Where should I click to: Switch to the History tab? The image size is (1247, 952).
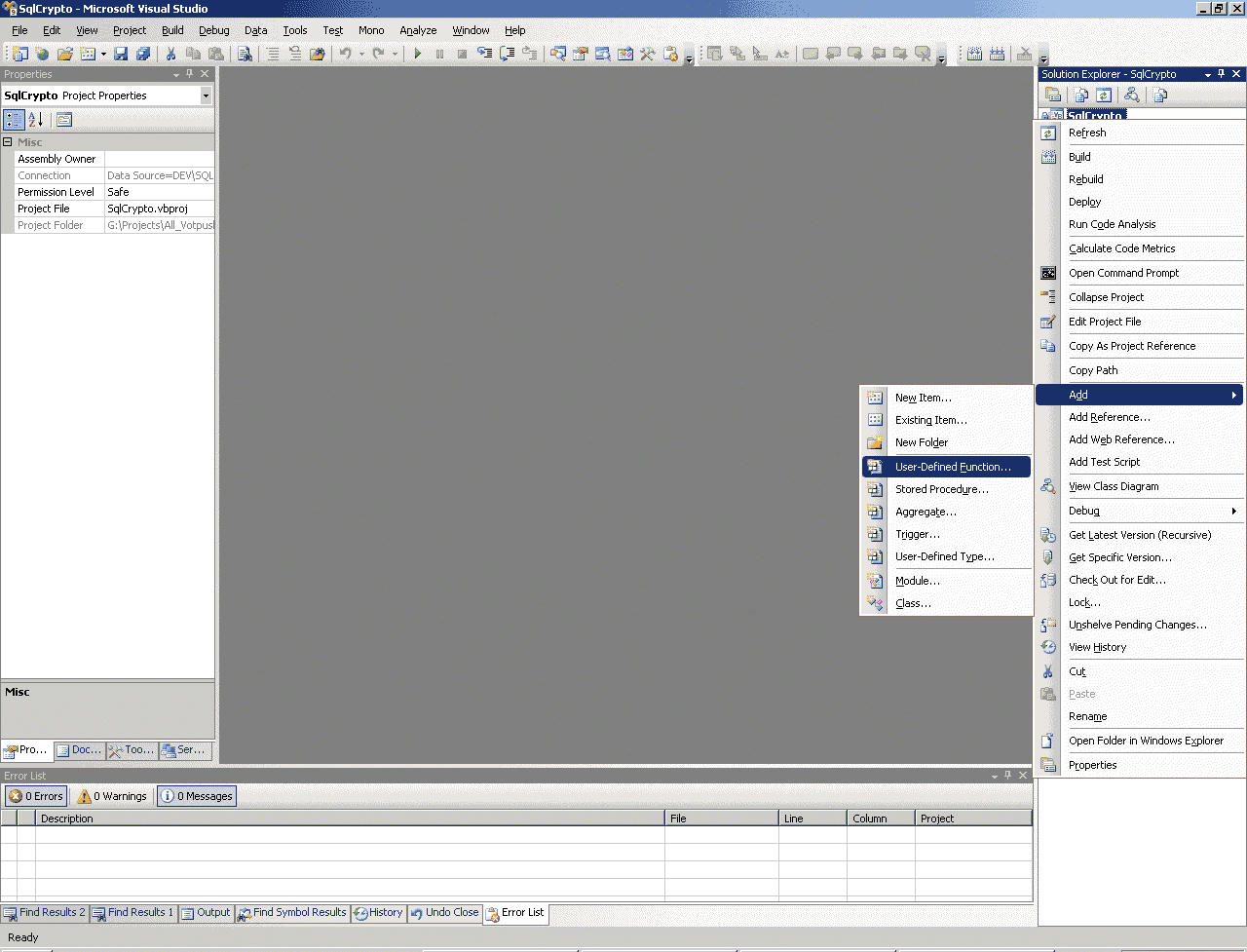pos(379,913)
